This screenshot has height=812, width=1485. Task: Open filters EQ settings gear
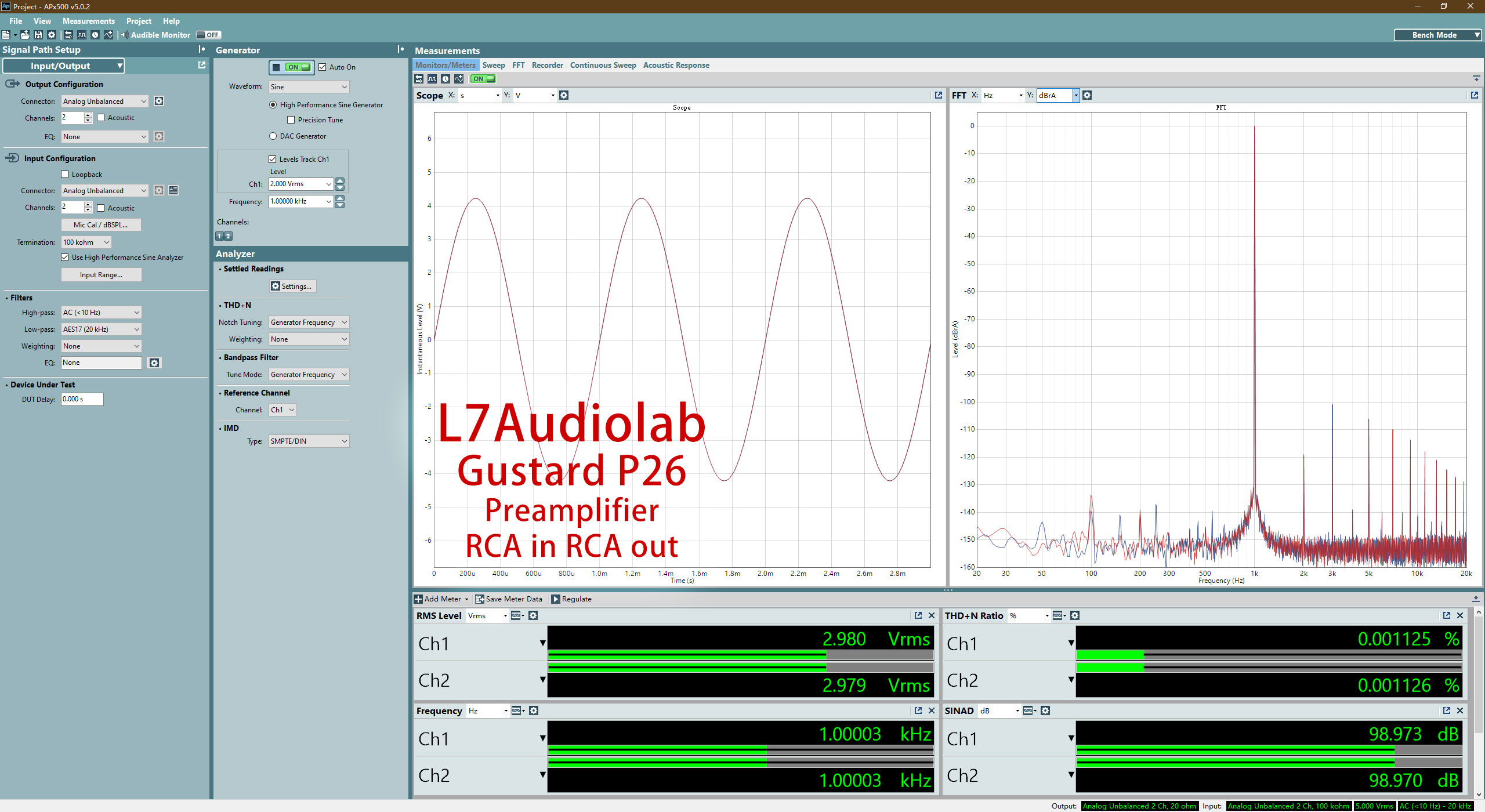pos(154,362)
